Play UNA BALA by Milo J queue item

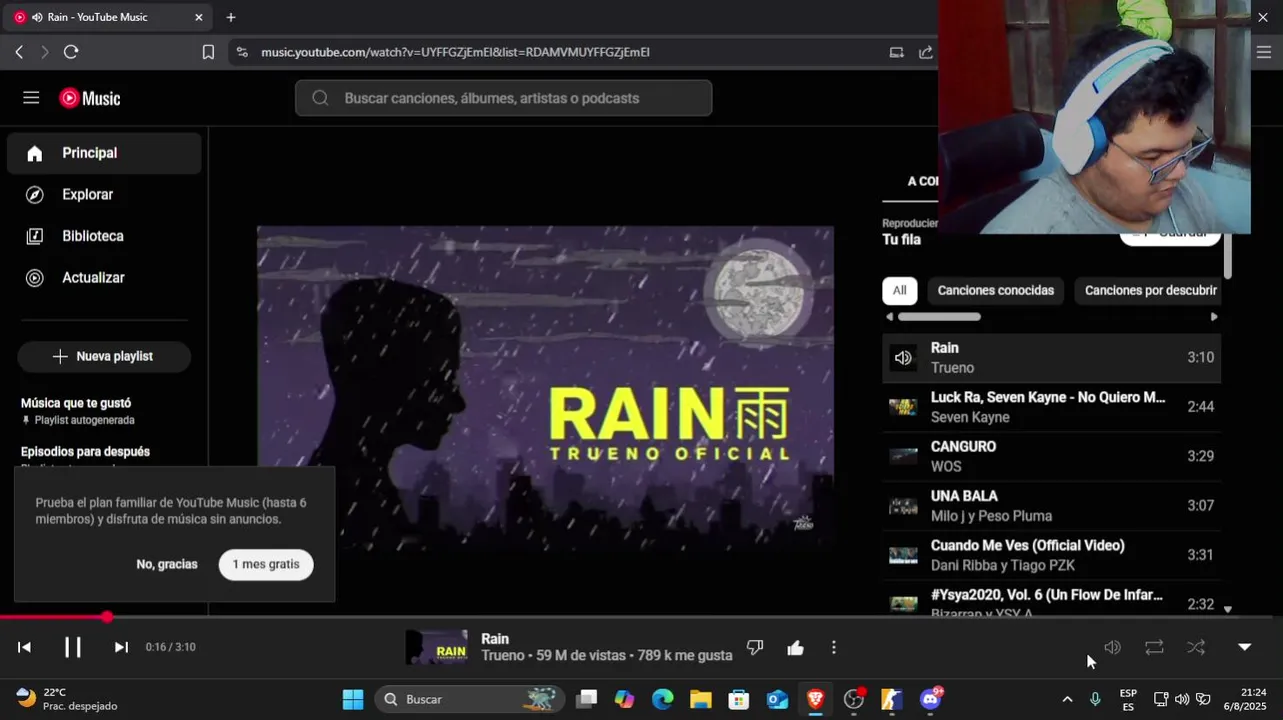1051,506
